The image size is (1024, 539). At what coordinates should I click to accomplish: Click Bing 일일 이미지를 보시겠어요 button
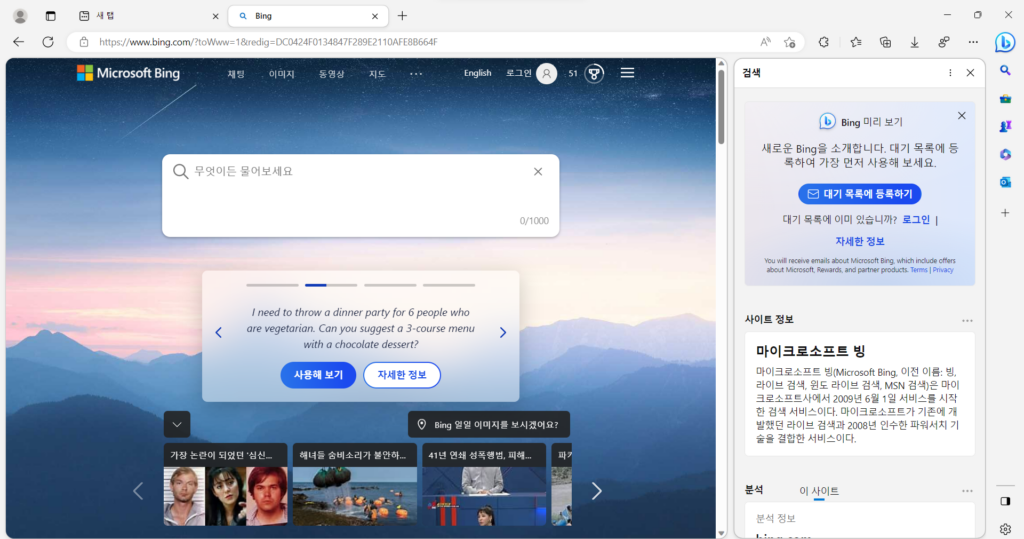(x=488, y=425)
